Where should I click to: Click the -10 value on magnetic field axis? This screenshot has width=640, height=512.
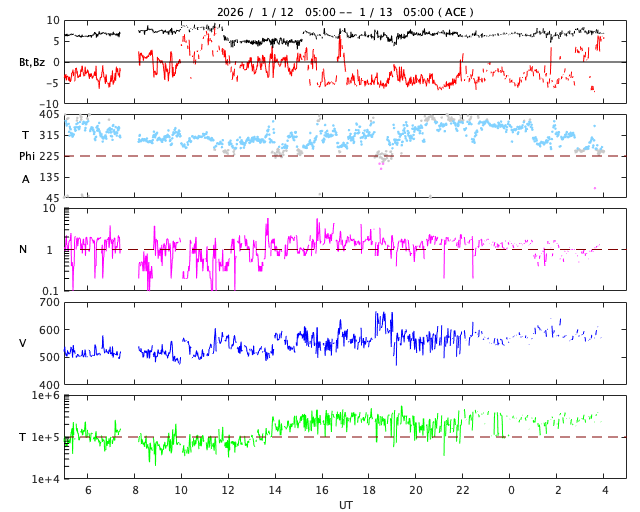tap(48, 103)
